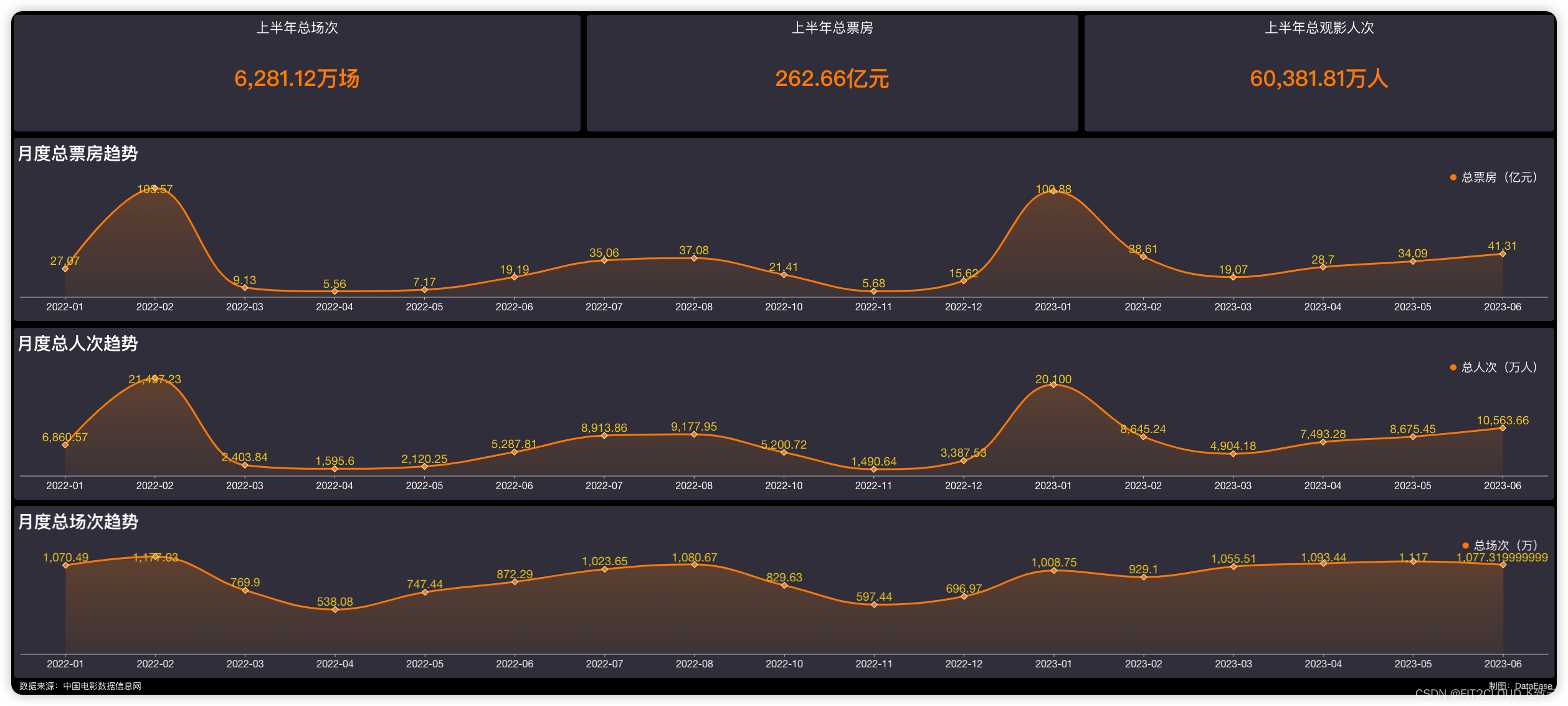Click the 20,100 attendance marker at 2023-01

click(1053, 384)
